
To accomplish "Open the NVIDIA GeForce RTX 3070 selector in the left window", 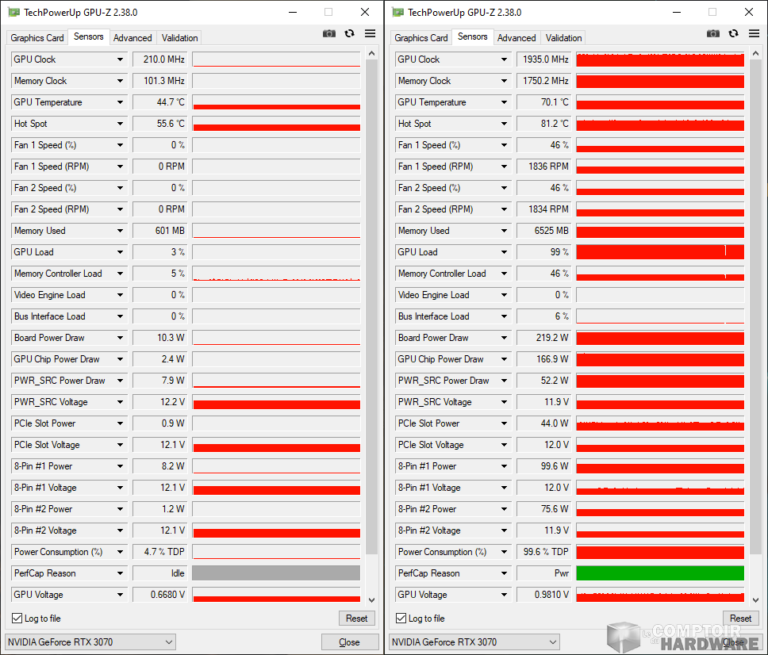I will coord(90,642).
